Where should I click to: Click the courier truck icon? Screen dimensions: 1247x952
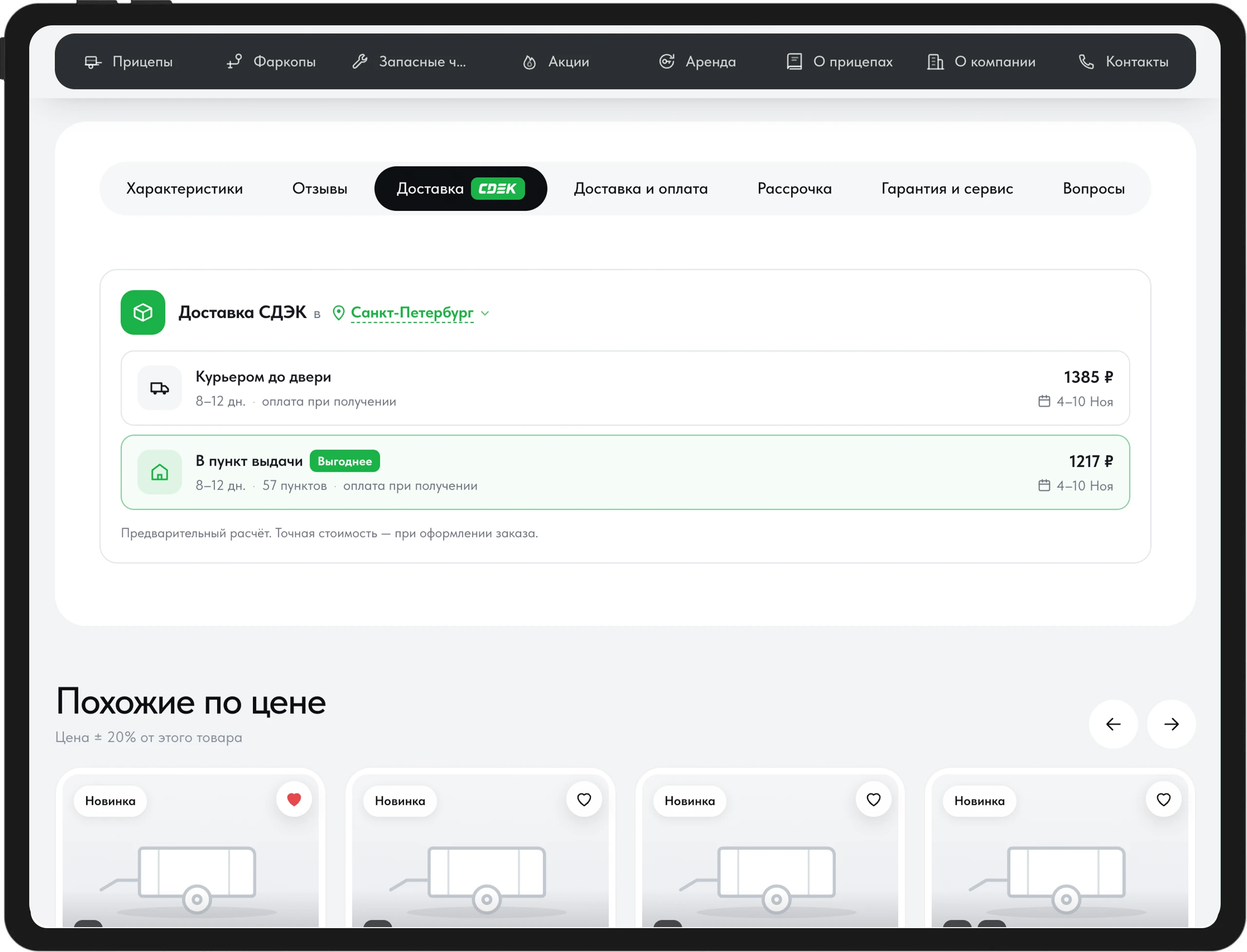point(160,388)
